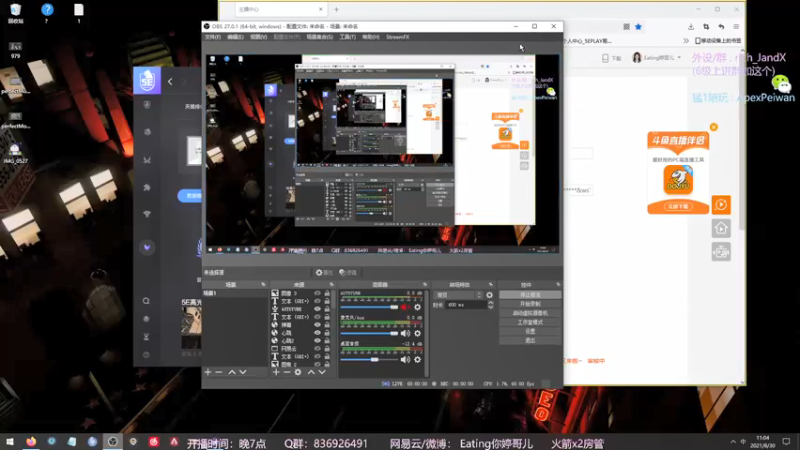Pop out the Audio Mixer dock icon

(424, 285)
